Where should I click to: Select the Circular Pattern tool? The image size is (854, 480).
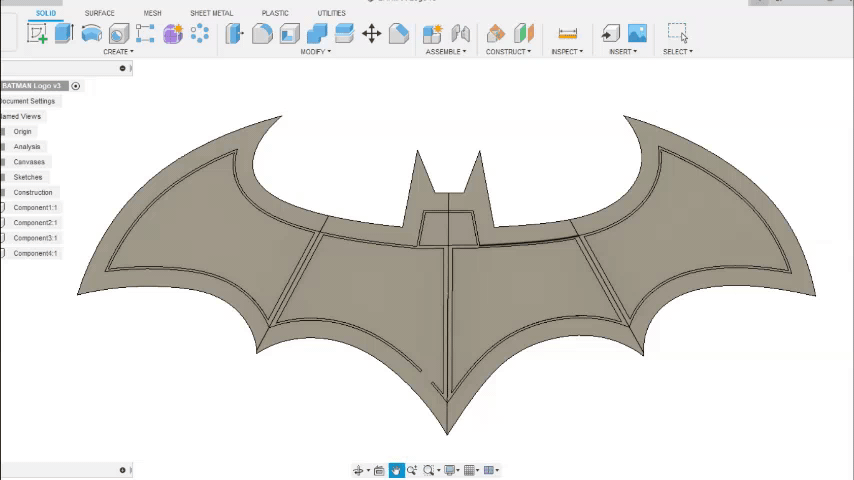tap(200, 33)
